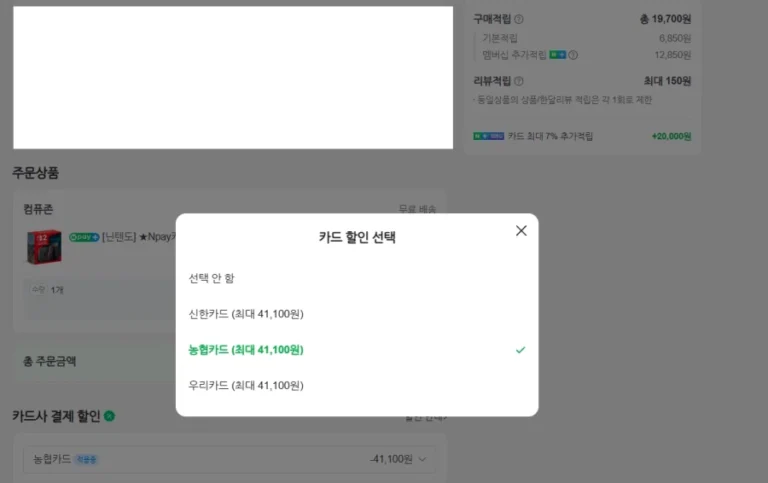
Task: Click the Npay plus badge on product
Action: (x=84, y=237)
